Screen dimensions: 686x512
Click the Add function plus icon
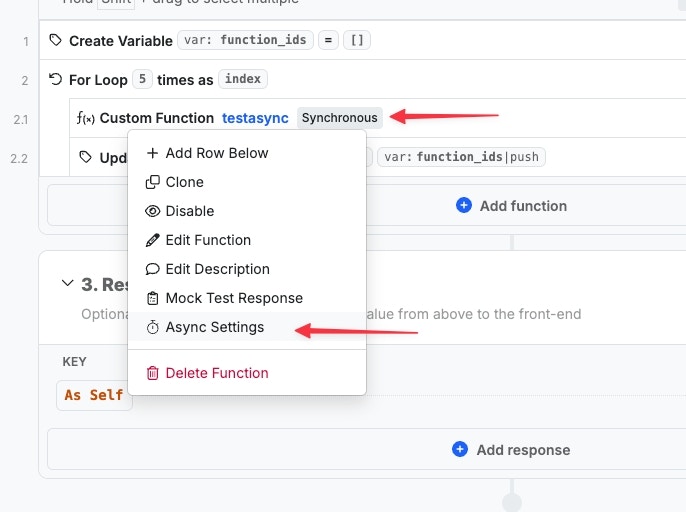pos(464,205)
